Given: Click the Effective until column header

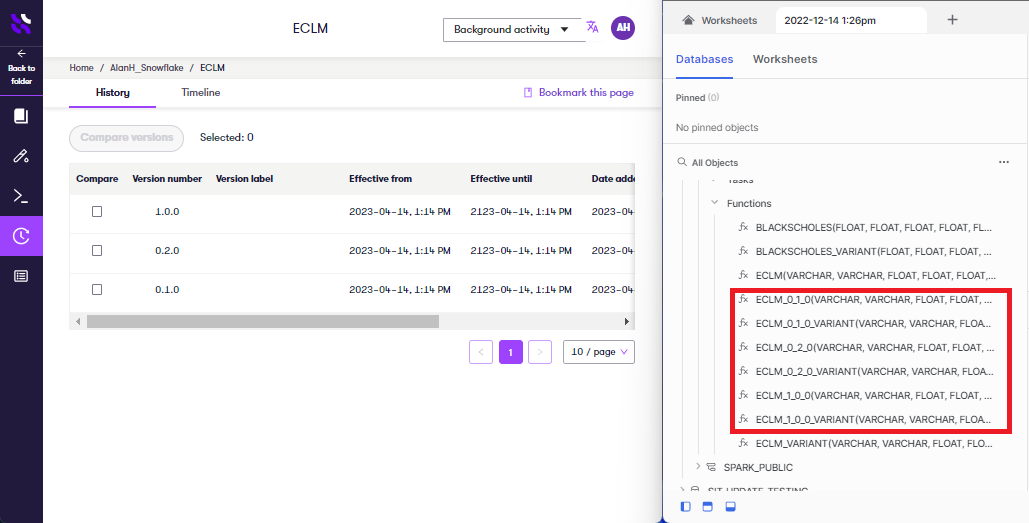Looking at the screenshot, I should pos(501,178).
